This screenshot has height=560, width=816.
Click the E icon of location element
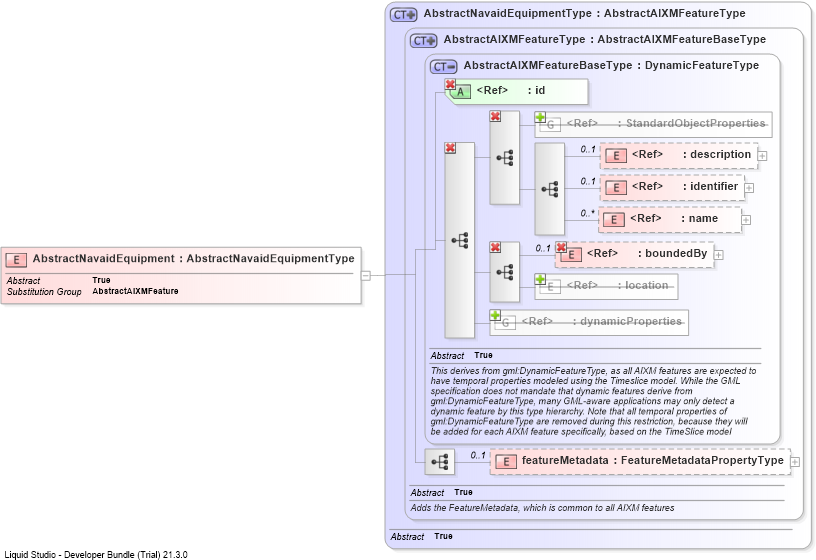[x=550, y=287]
